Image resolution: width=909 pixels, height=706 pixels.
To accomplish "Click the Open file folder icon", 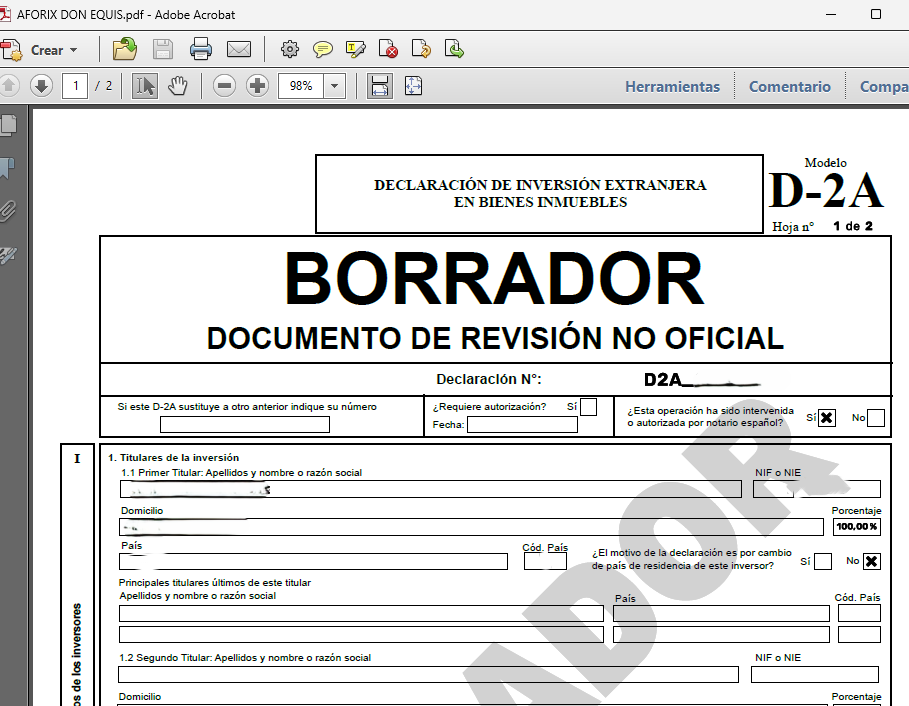I will point(125,49).
